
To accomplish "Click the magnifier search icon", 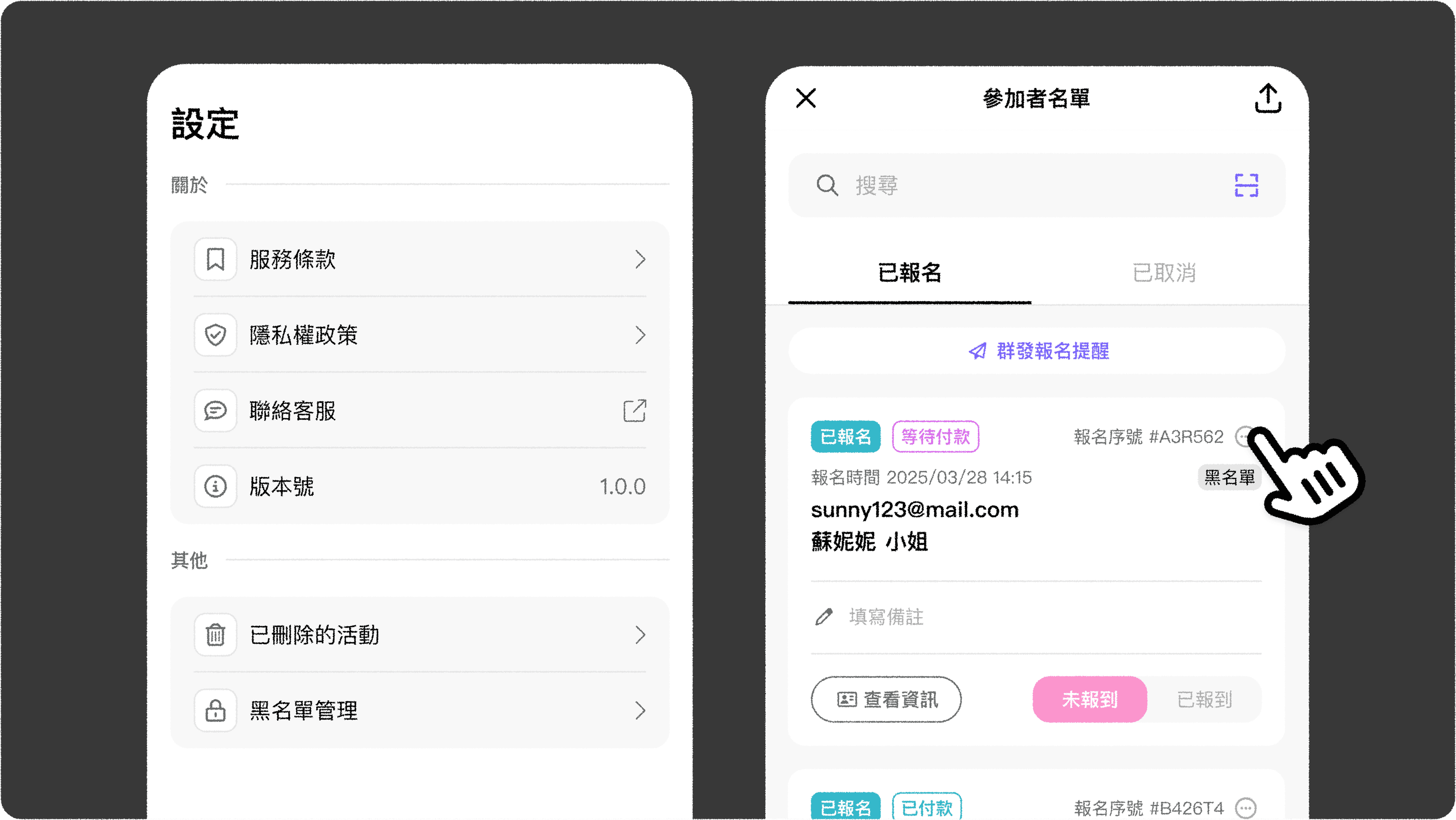I will coord(827,185).
